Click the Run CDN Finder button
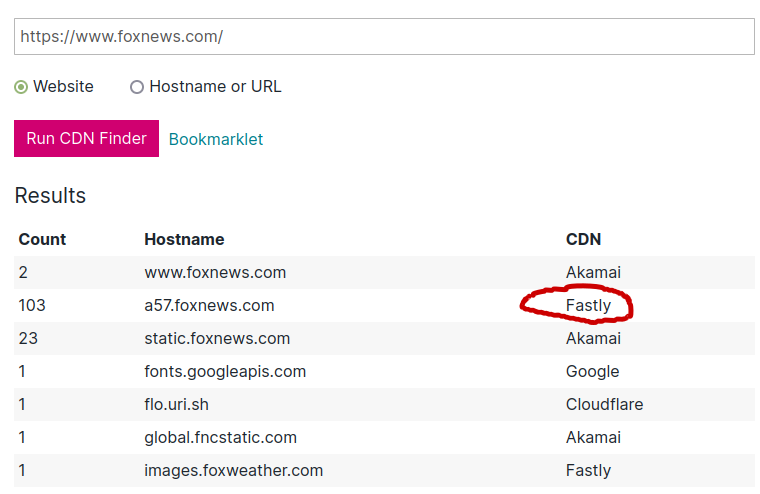 coord(86,138)
